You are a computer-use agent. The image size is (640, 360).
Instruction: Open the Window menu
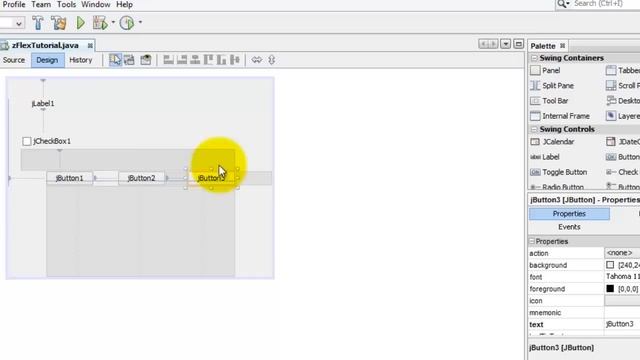click(96, 4)
